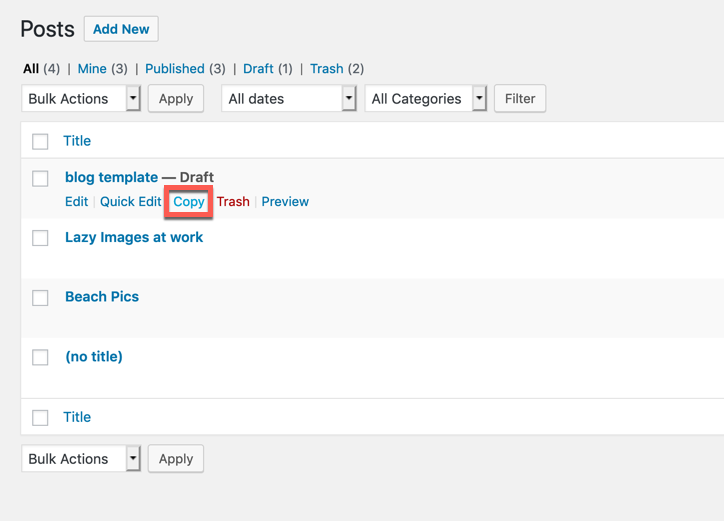Open Quick Edit for blog template
Viewport: 724px width, 521px height.
pos(130,201)
